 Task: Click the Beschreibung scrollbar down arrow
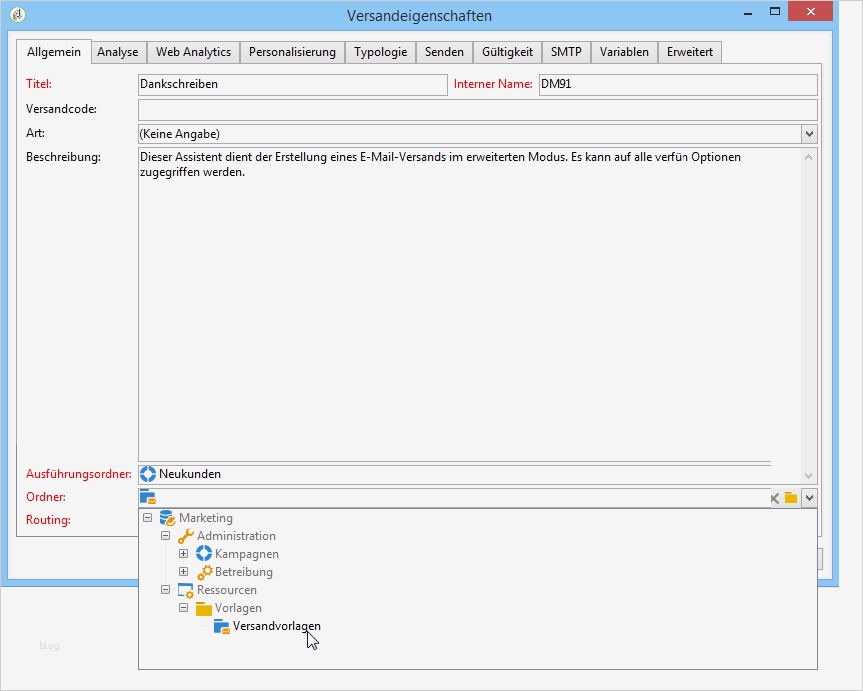(809, 476)
